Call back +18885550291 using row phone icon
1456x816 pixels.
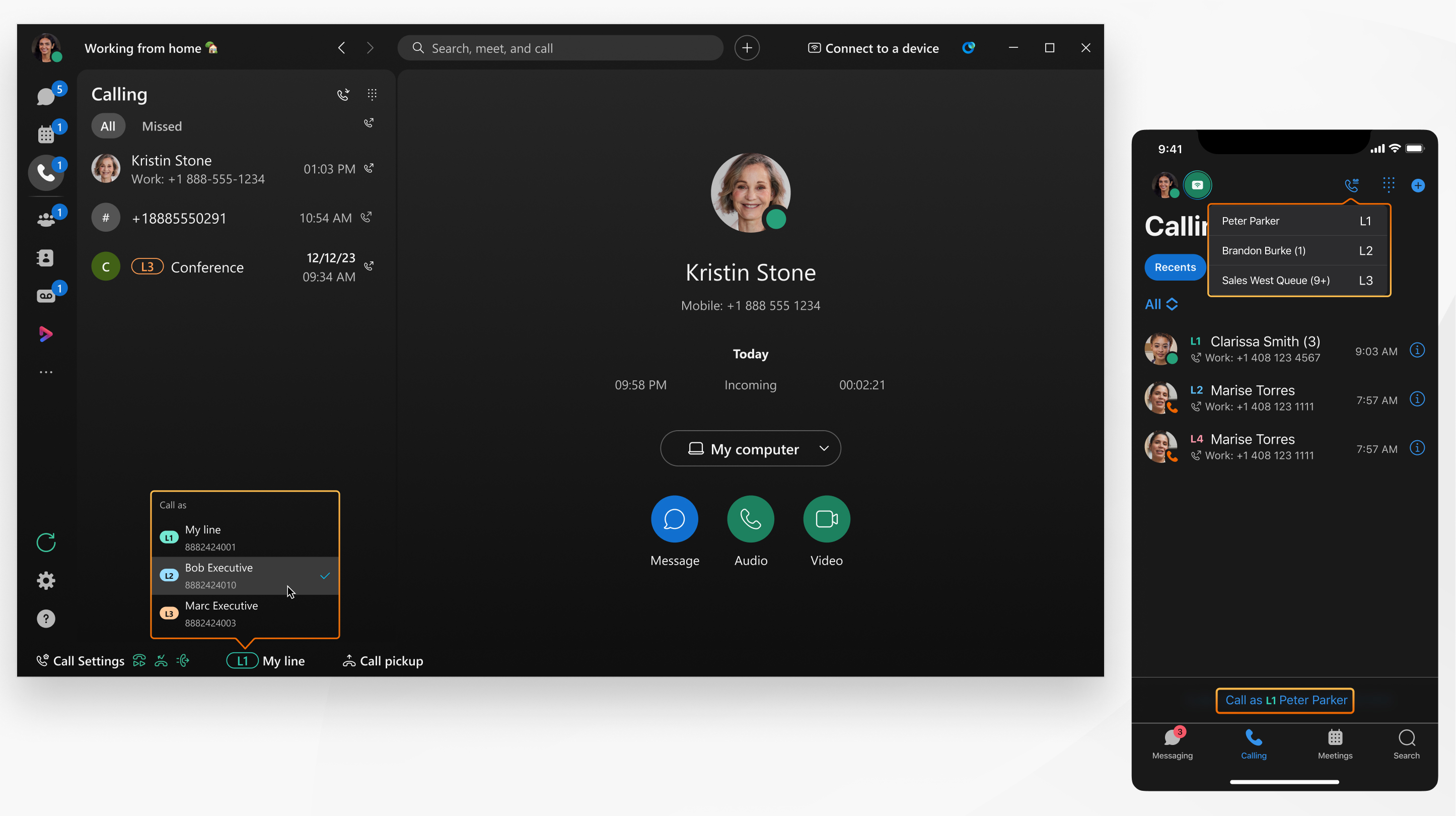click(367, 217)
